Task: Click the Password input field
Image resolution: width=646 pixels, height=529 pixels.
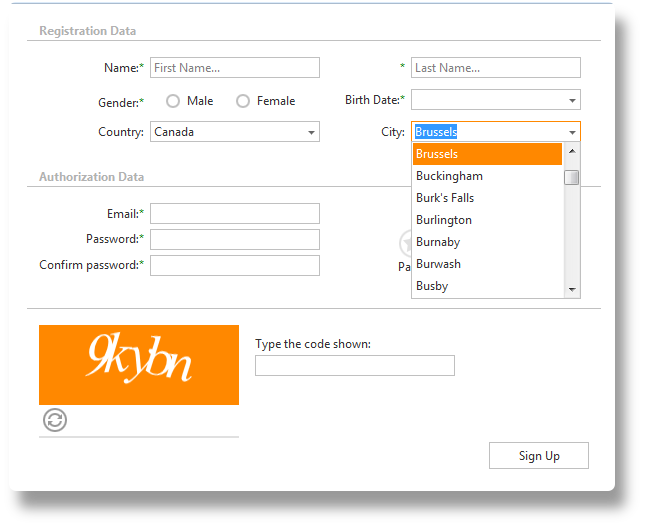Action: (235, 239)
